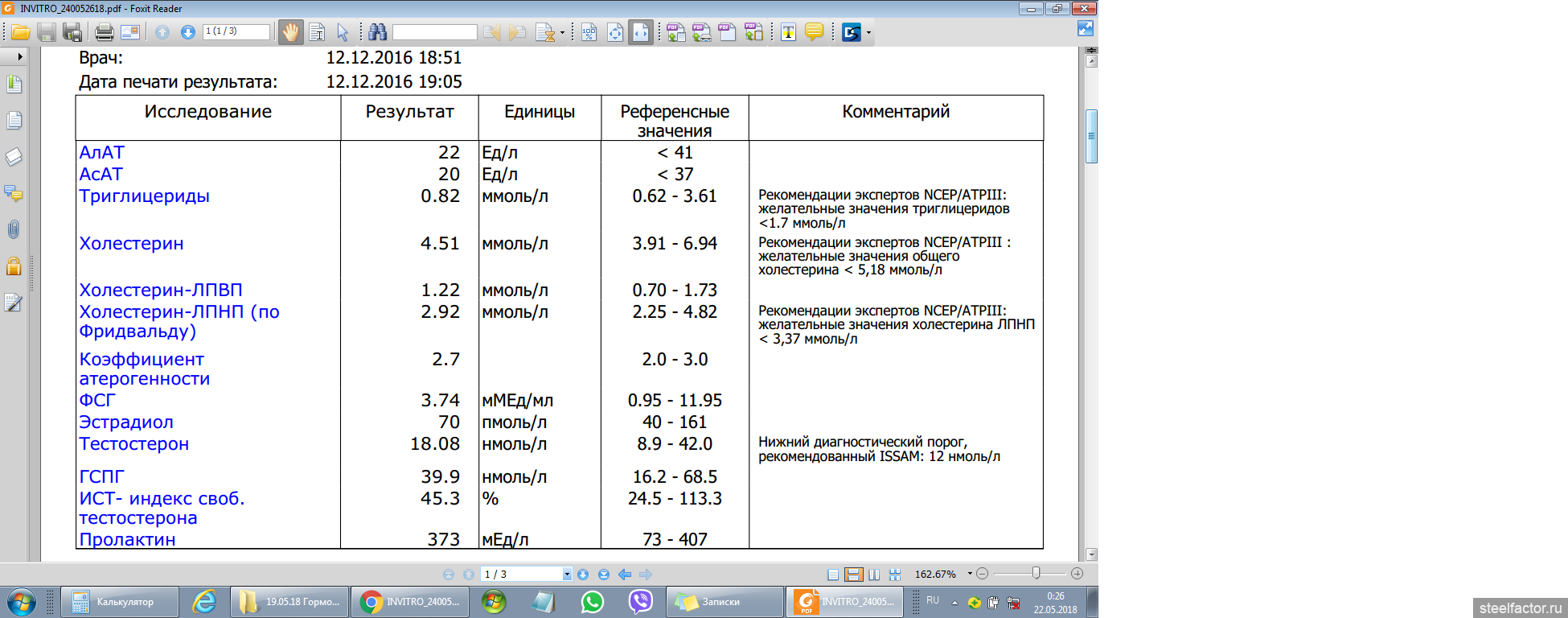Click the blue DocuSign icon in toolbar
Viewport: 1568px width, 618px height.
click(x=851, y=32)
